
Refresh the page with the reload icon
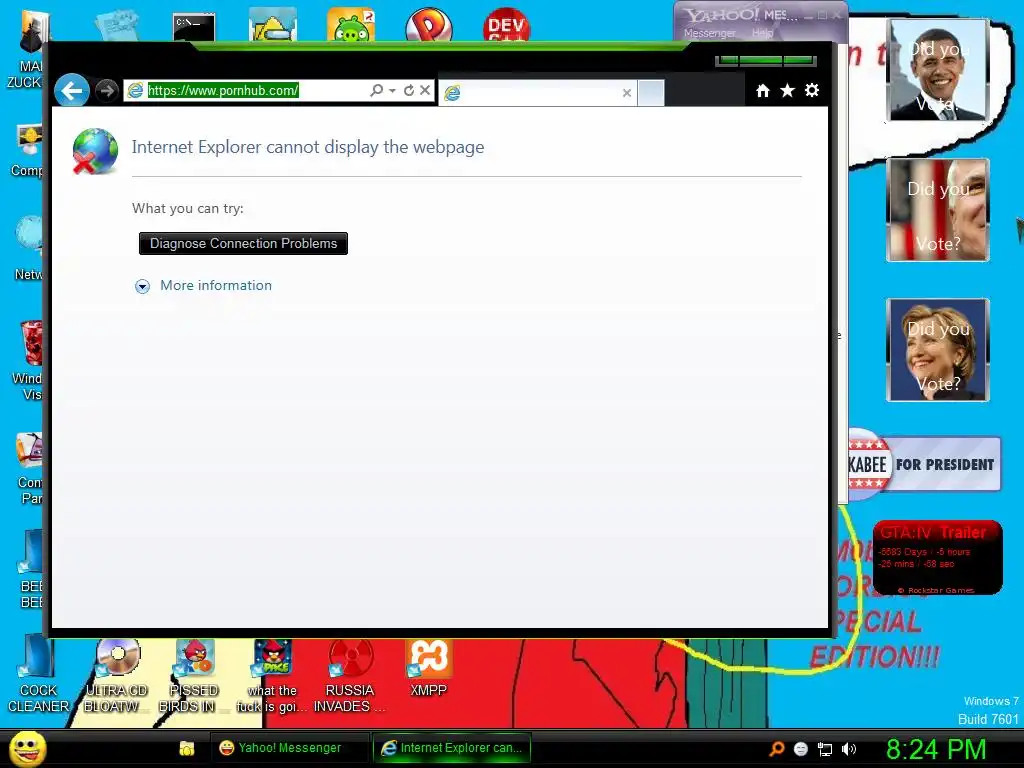(409, 90)
